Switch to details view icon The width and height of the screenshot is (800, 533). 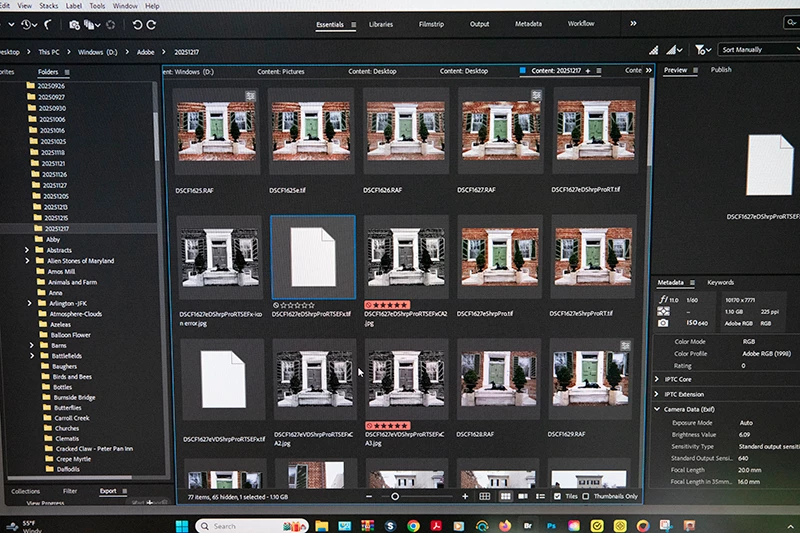point(523,496)
